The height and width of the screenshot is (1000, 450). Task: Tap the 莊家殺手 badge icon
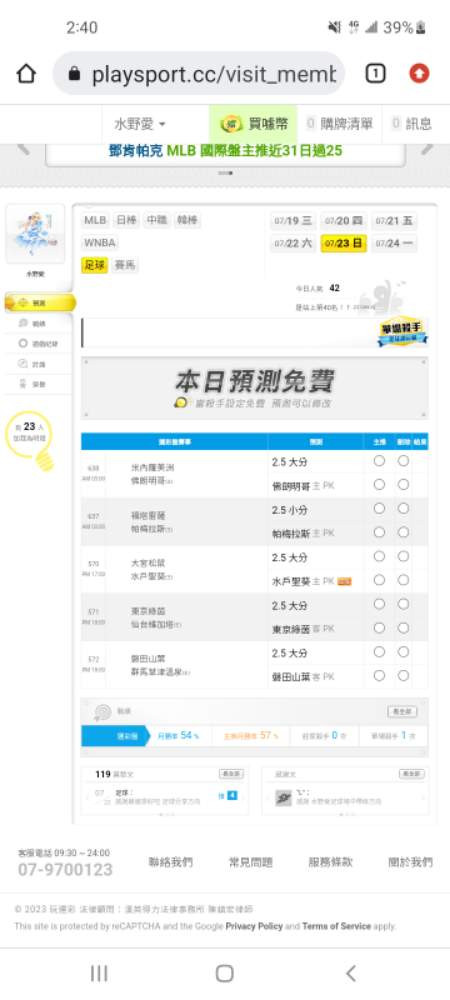click(402, 333)
